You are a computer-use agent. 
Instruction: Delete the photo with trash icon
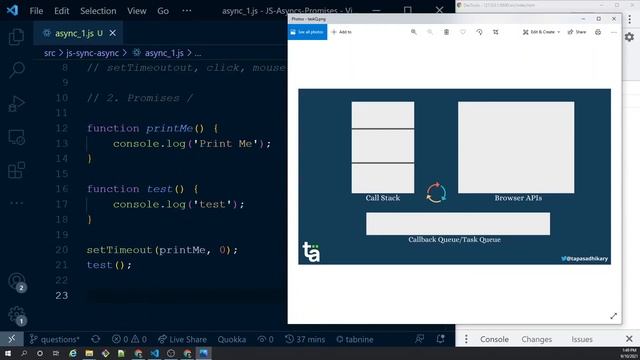click(x=446, y=32)
